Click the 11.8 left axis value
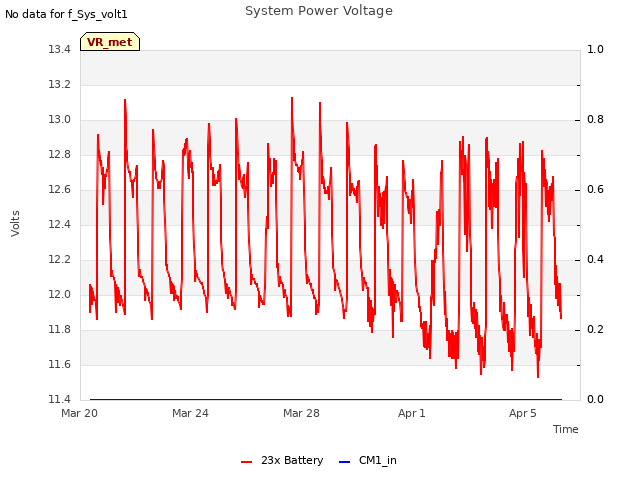 coord(60,329)
